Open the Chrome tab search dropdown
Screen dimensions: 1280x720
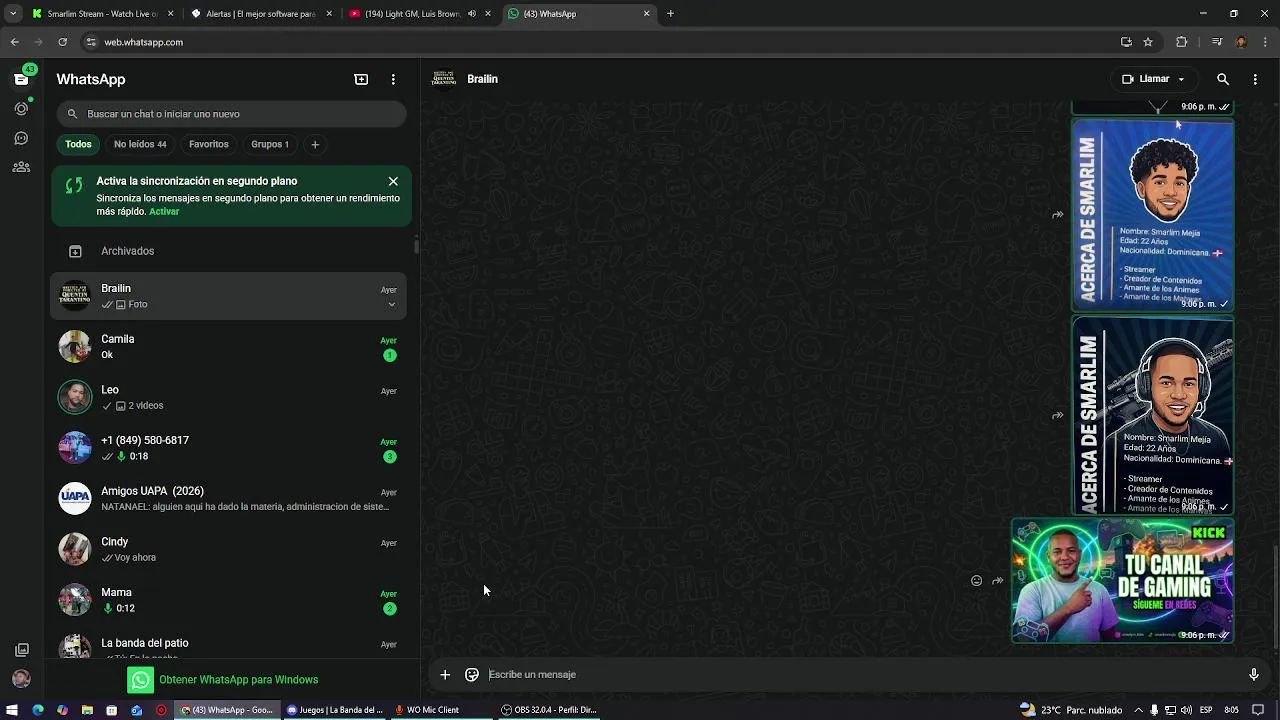click(12, 14)
